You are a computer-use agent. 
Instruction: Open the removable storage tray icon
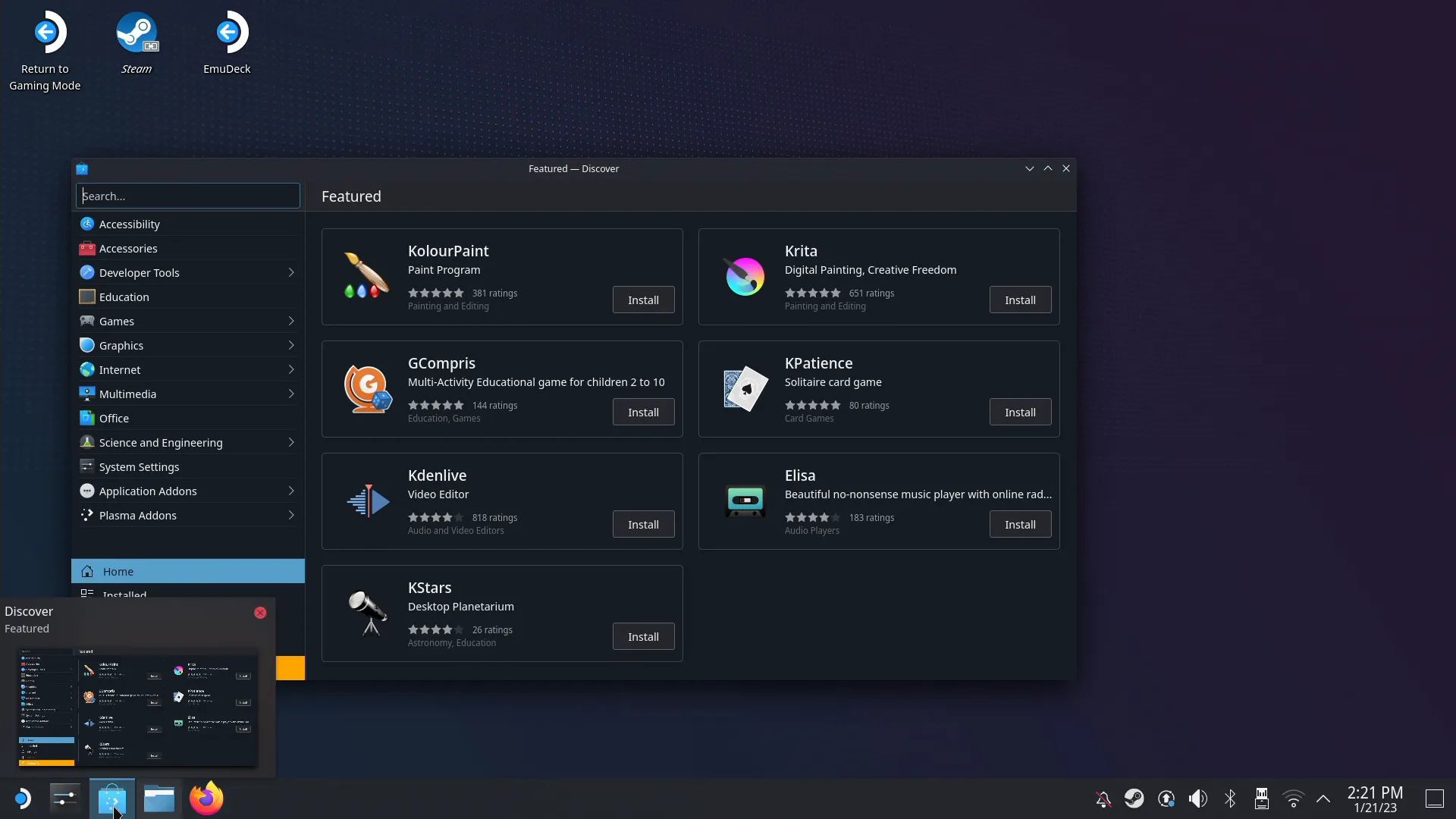coord(1262,799)
